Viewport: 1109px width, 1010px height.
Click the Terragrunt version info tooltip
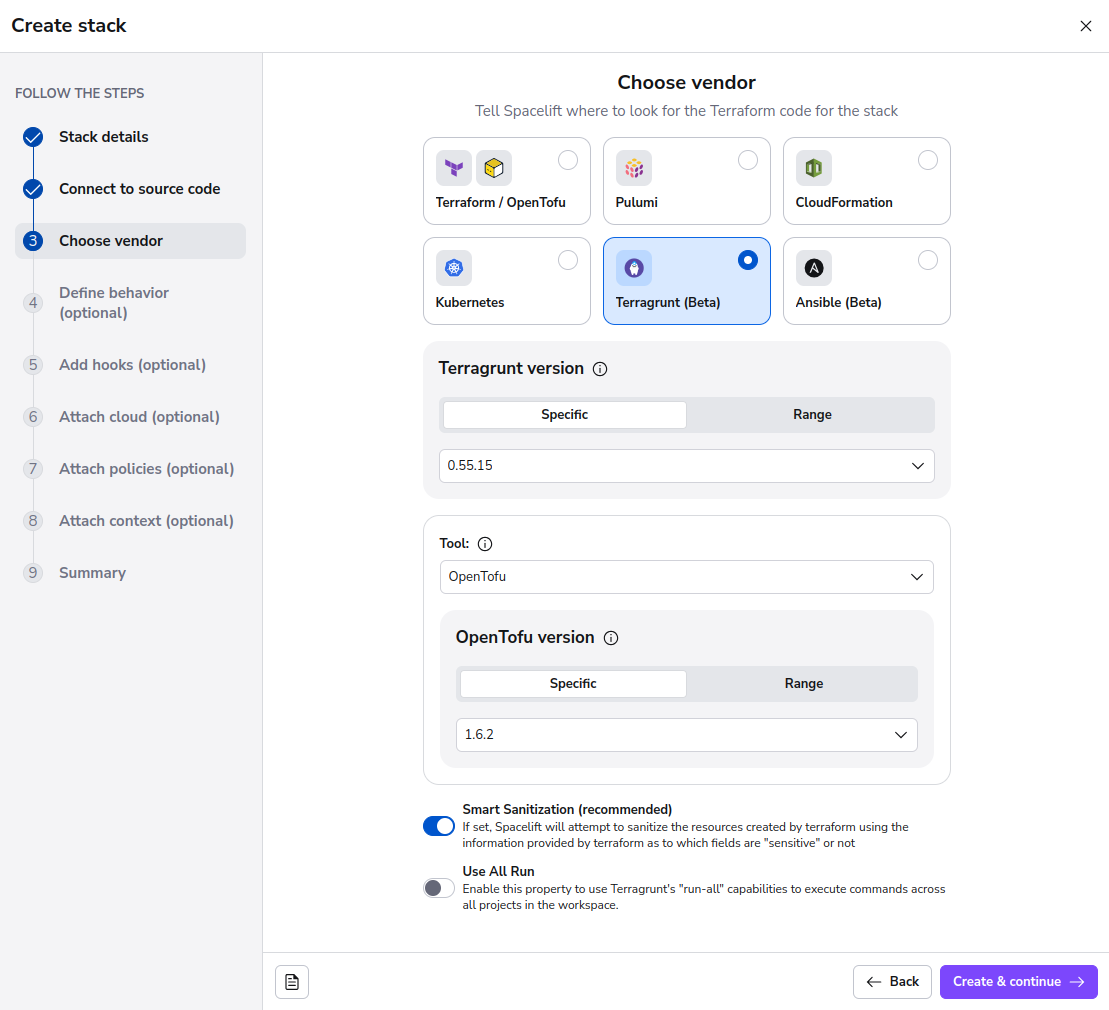[x=599, y=368]
